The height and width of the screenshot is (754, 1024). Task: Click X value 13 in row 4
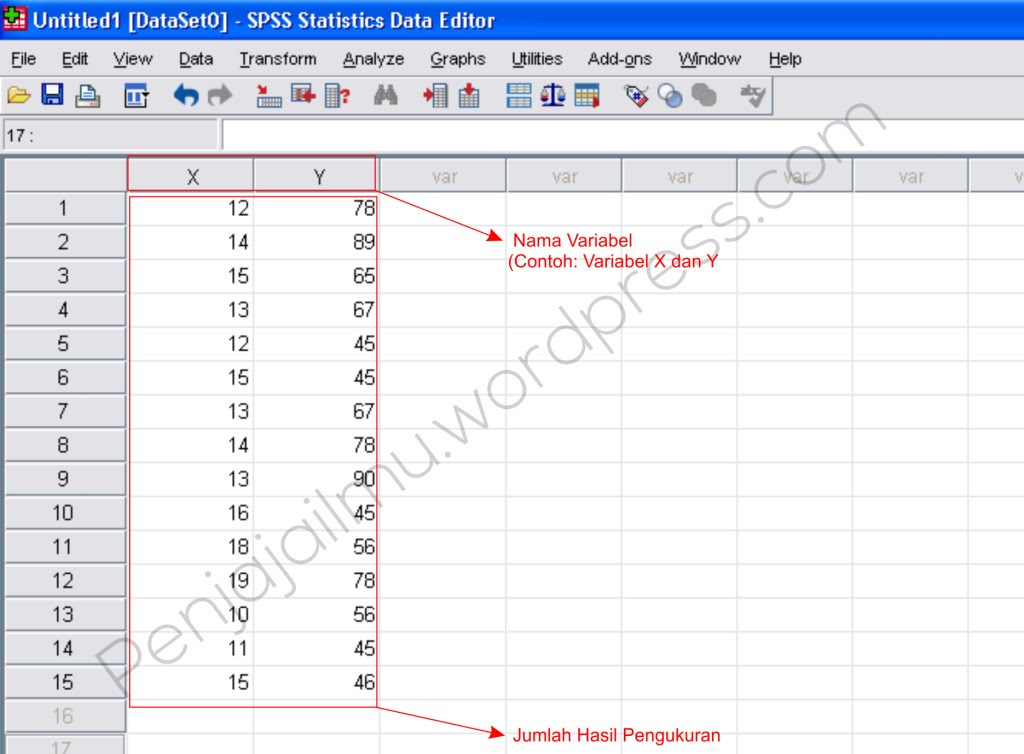pos(191,310)
